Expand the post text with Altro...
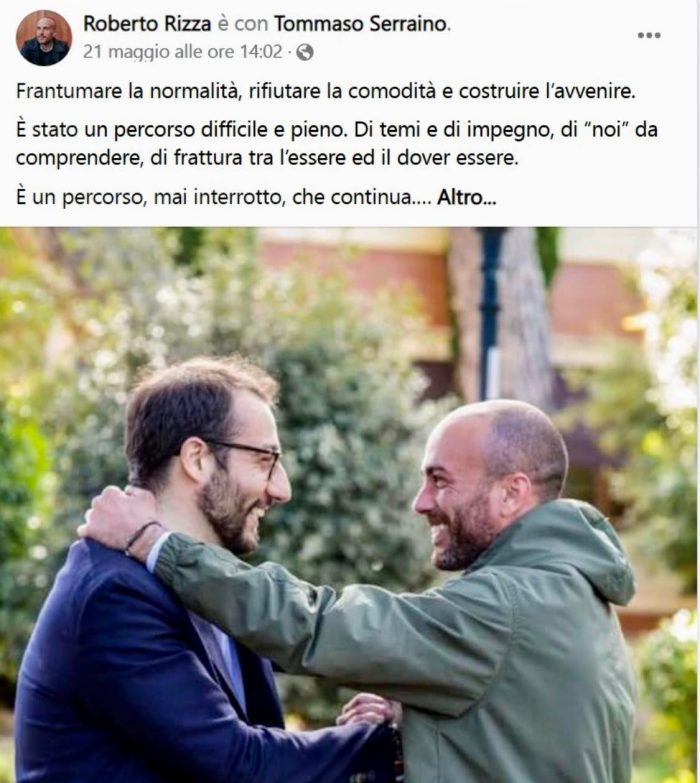700x783 pixels. (x=467, y=197)
